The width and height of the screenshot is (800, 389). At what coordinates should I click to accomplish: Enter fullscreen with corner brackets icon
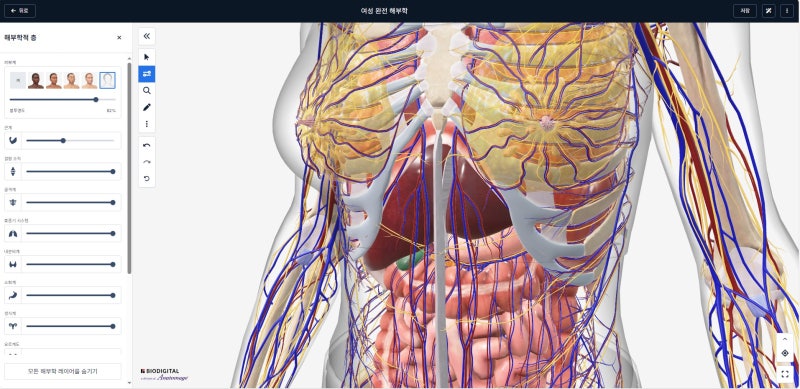click(x=785, y=374)
